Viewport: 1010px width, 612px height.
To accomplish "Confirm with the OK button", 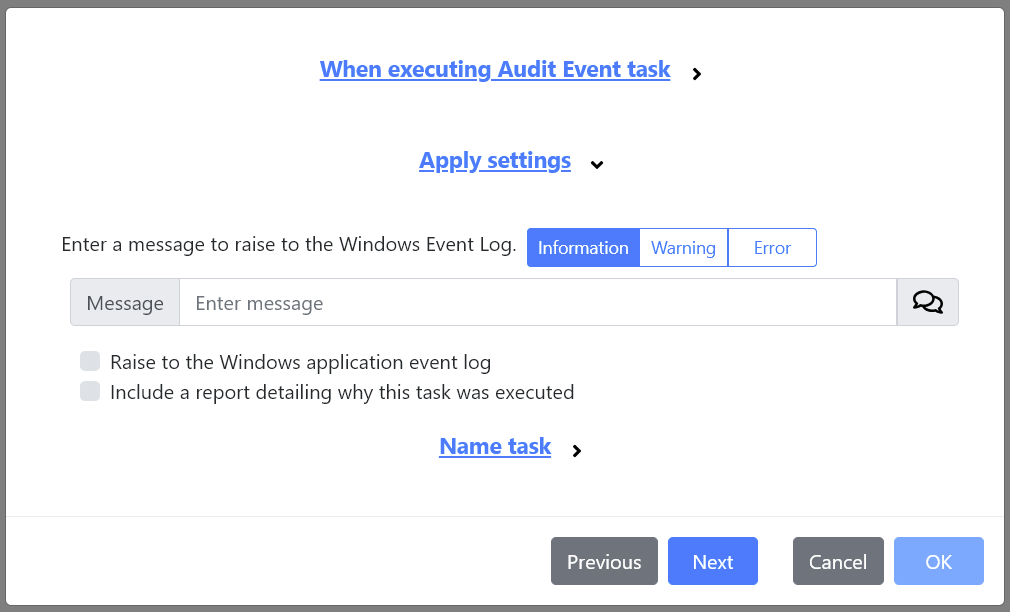I will click(938, 561).
